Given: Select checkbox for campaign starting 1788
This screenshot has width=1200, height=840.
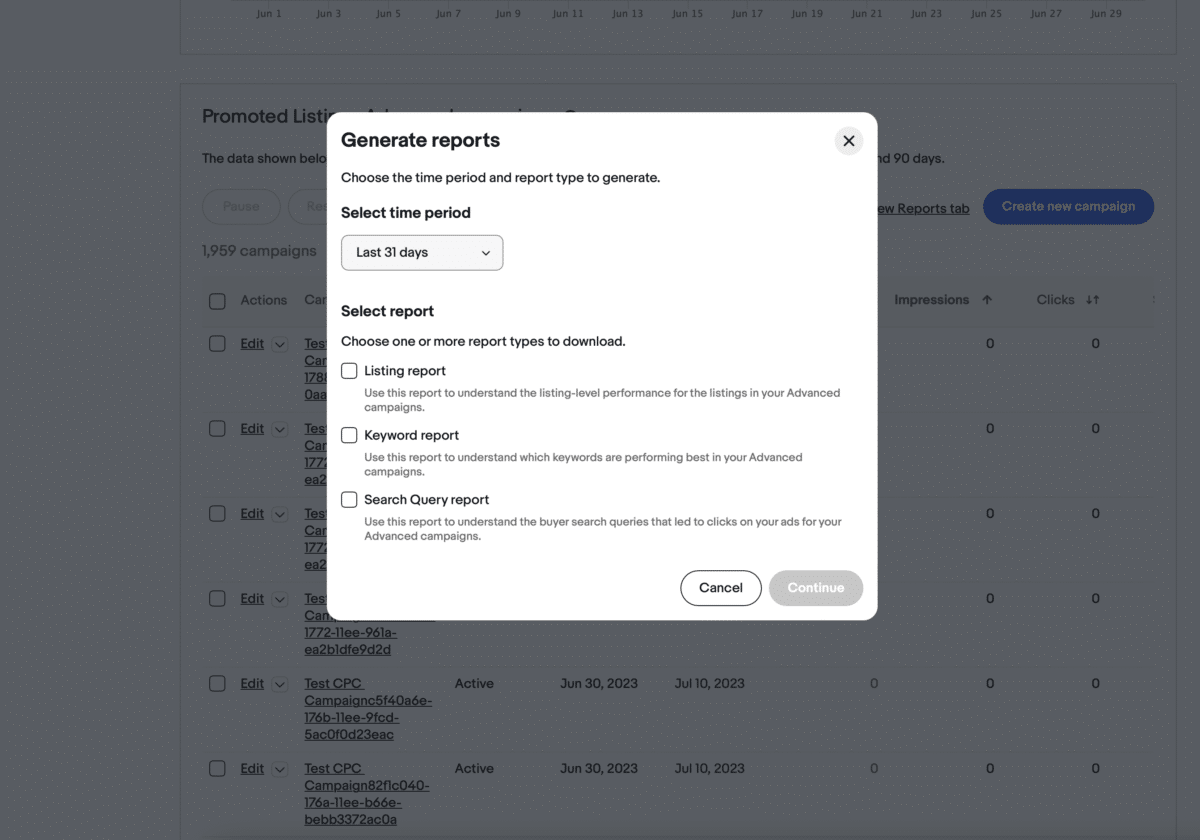Looking at the screenshot, I should click(x=217, y=344).
